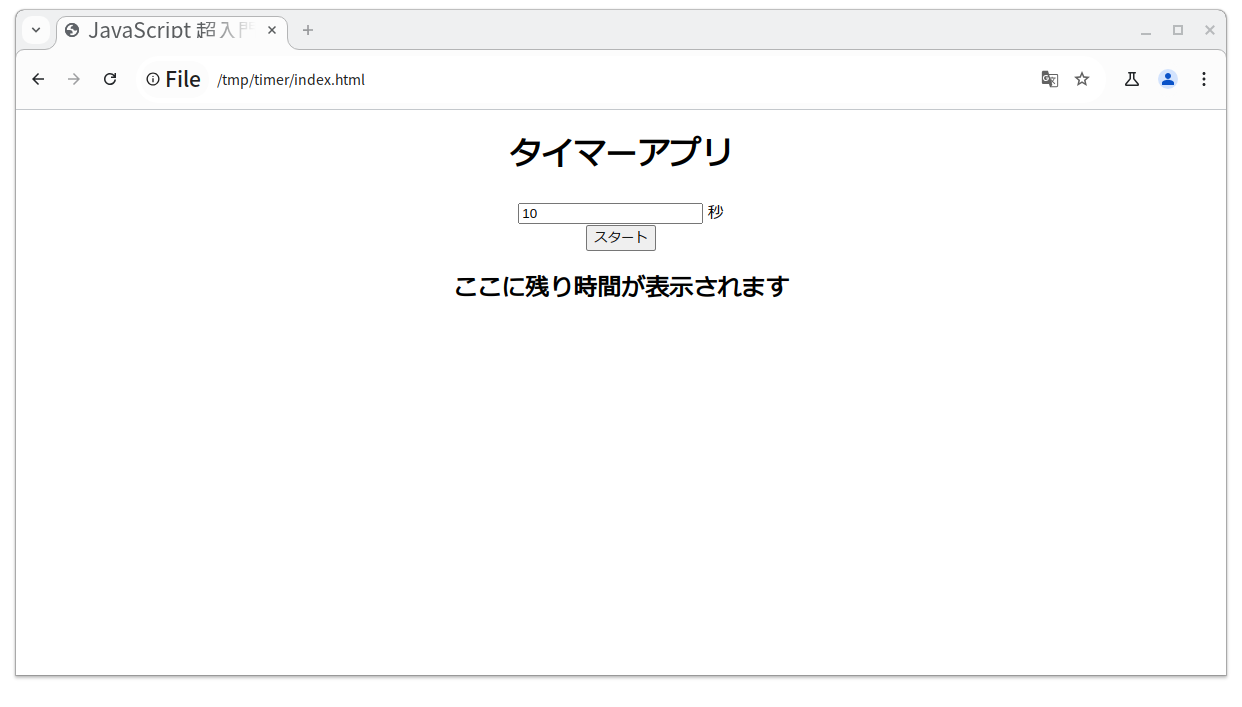Toggle the bookmark star for this page
The width and height of the screenshot is (1242, 707).
tap(1082, 78)
